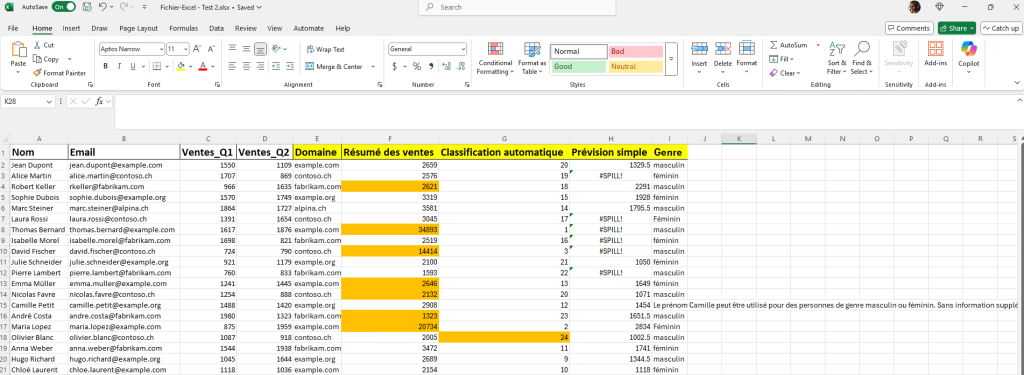Top-align the cell contents
1024x375 pixels.
point(232,49)
